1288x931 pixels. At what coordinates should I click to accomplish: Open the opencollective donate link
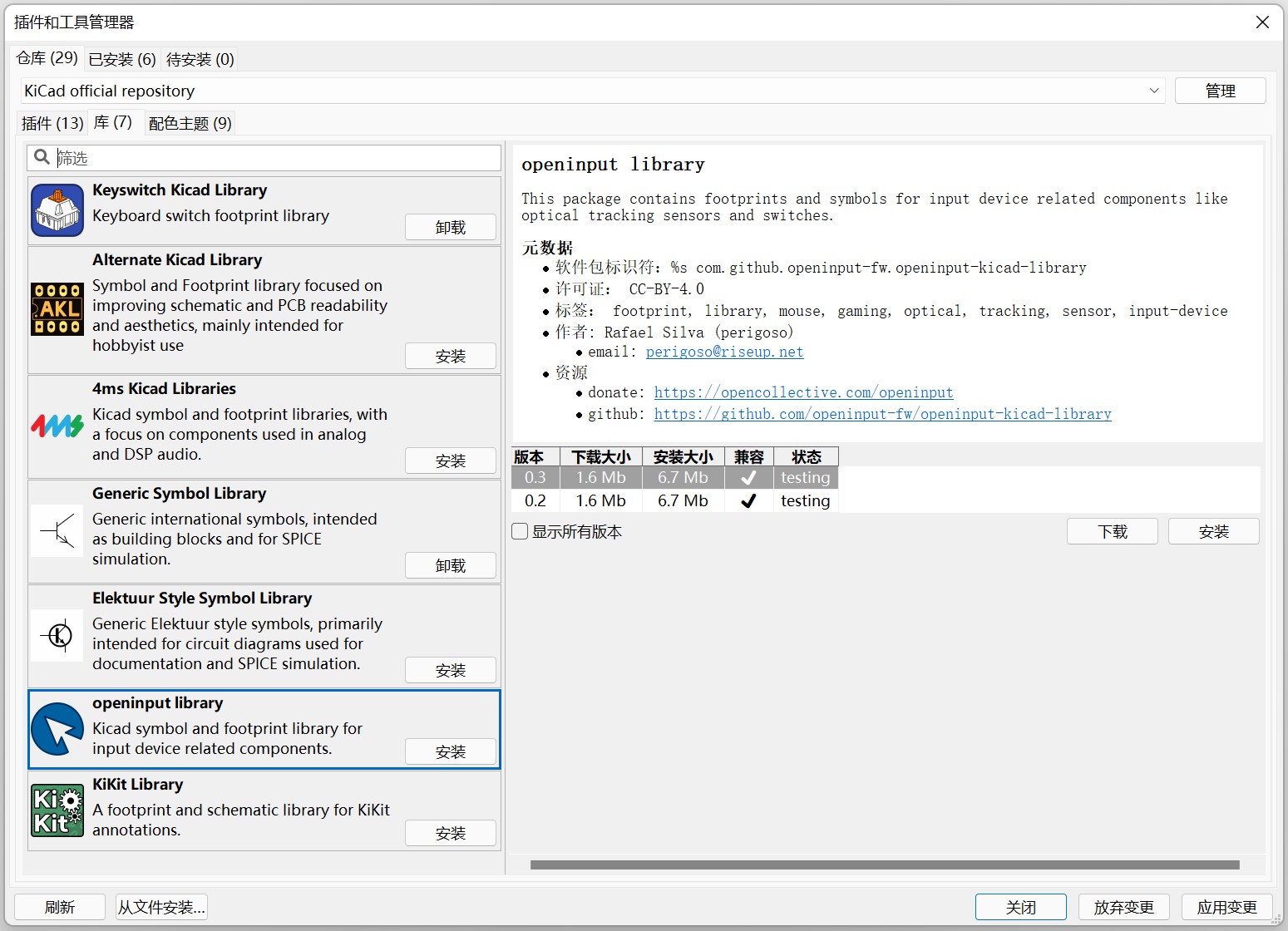pyautogui.click(x=803, y=392)
